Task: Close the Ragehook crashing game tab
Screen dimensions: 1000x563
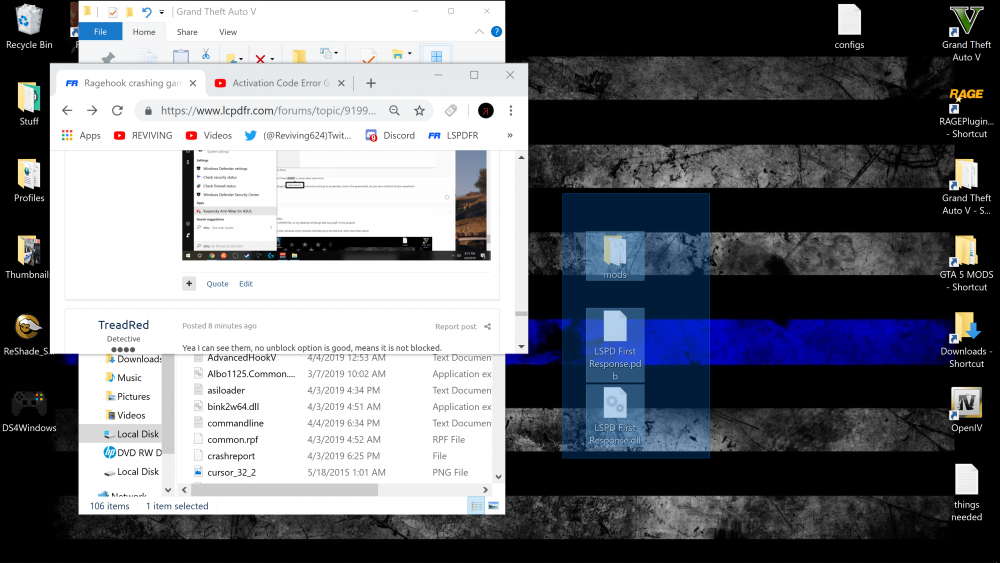Action: click(x=193, y=83)
